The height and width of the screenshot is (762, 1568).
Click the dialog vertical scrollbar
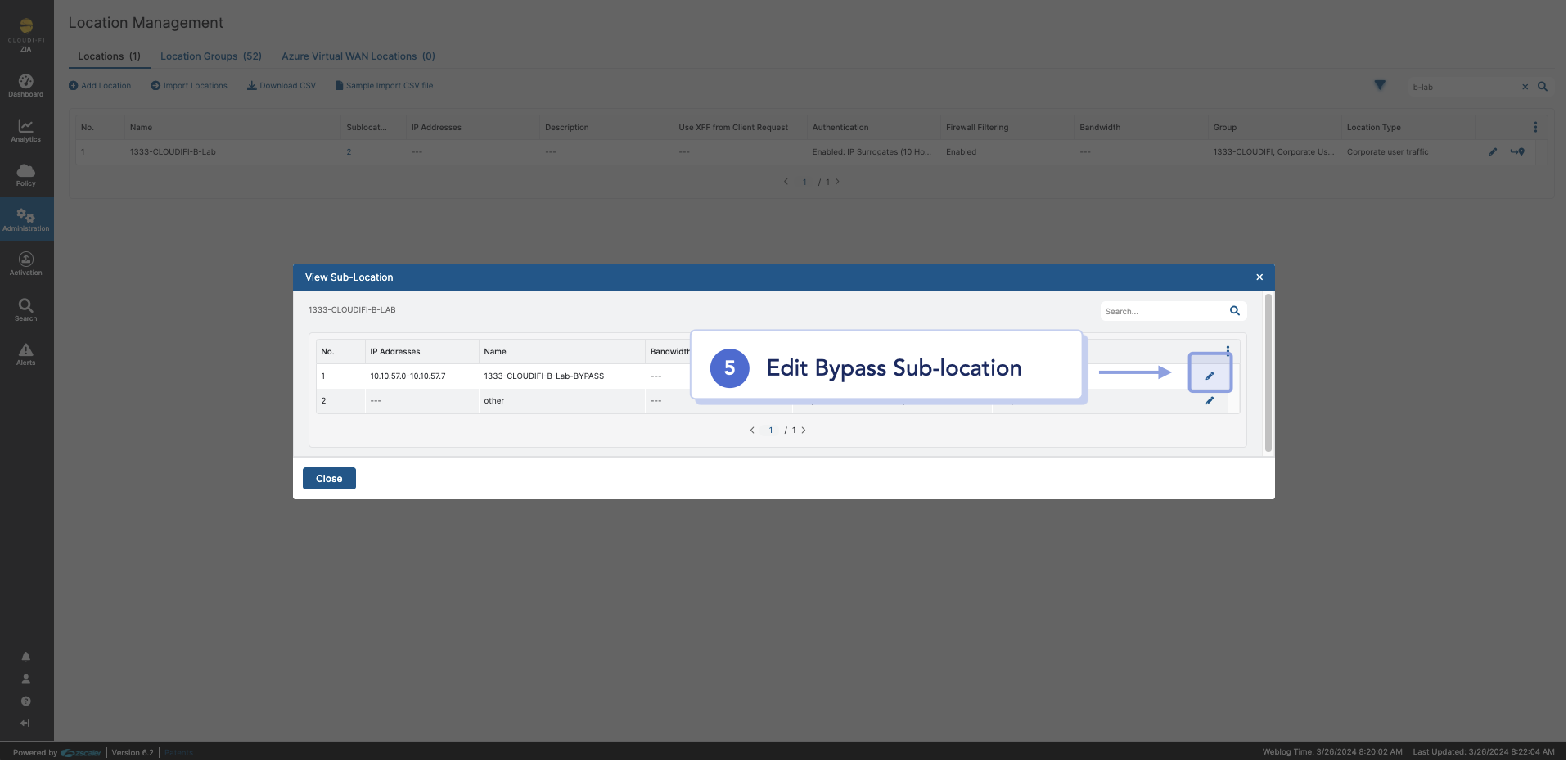pos(1268,372)
